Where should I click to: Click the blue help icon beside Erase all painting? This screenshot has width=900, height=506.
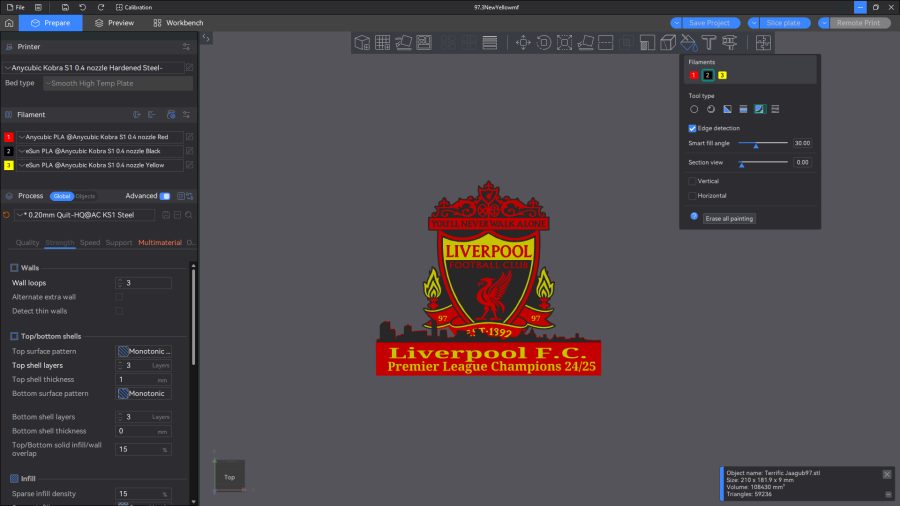pos(694,217)
